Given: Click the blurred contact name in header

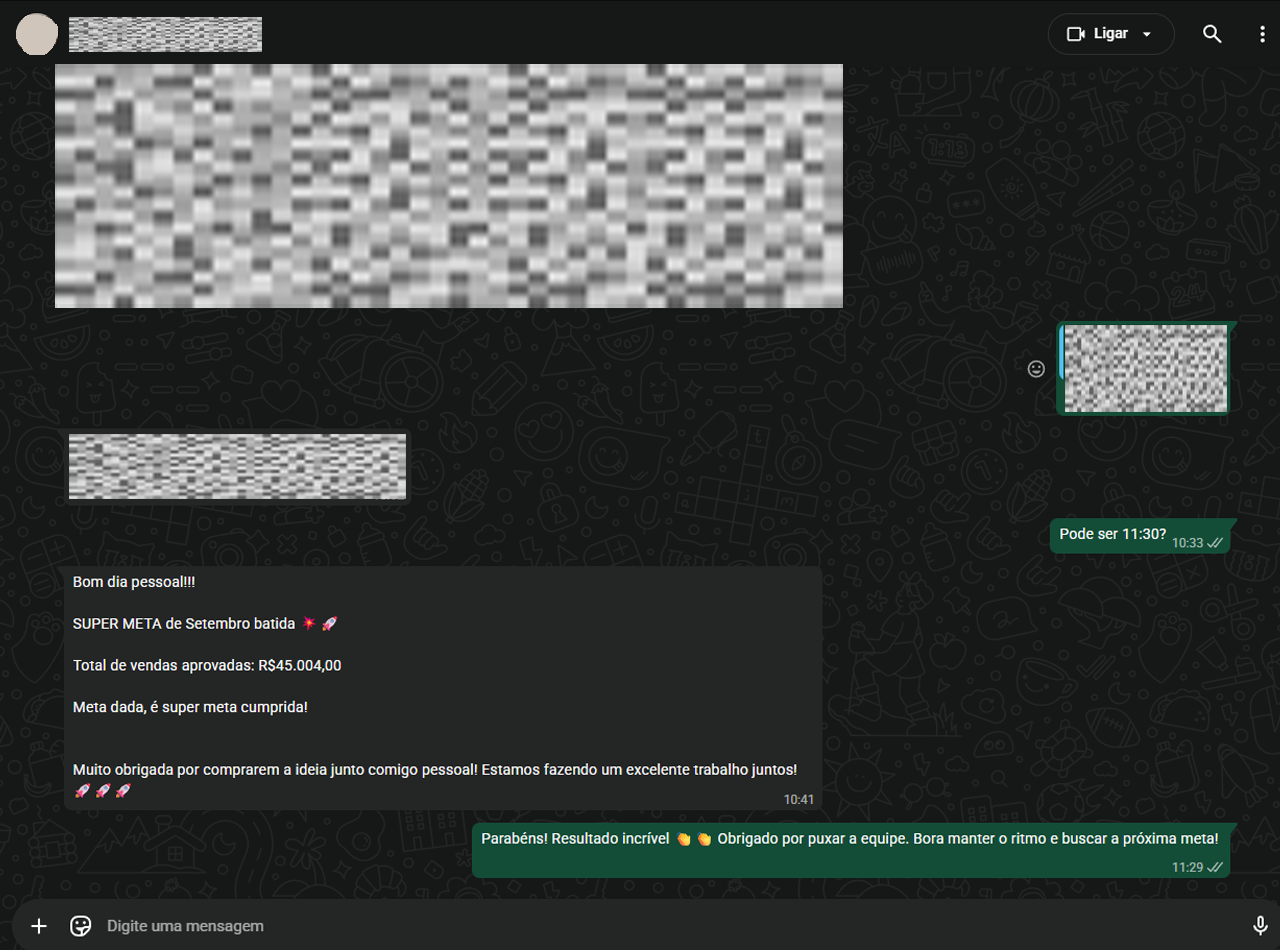Looking at the screenshot, I should [x=165, y=34].
